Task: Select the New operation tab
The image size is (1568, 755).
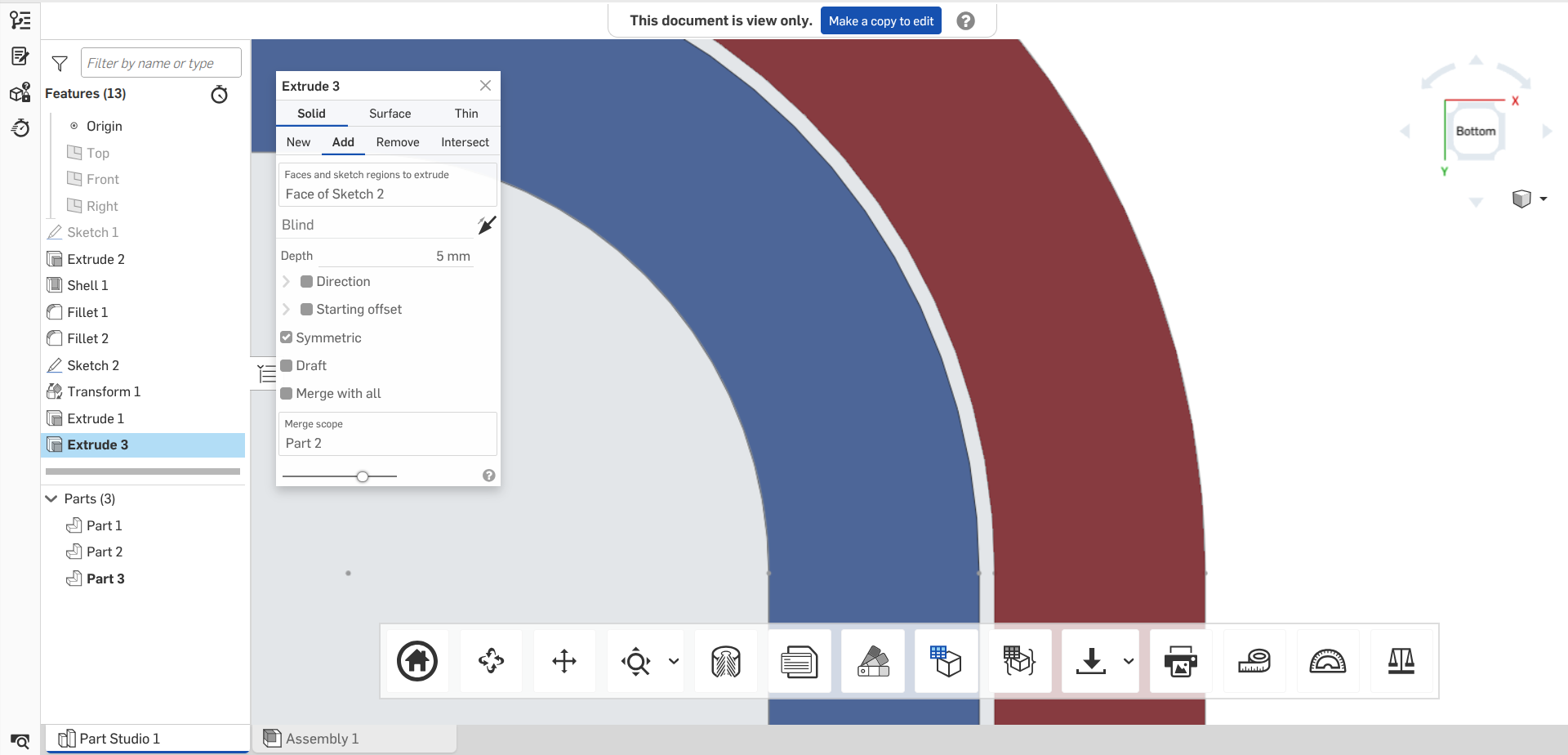Action: (x=298, y=142)
